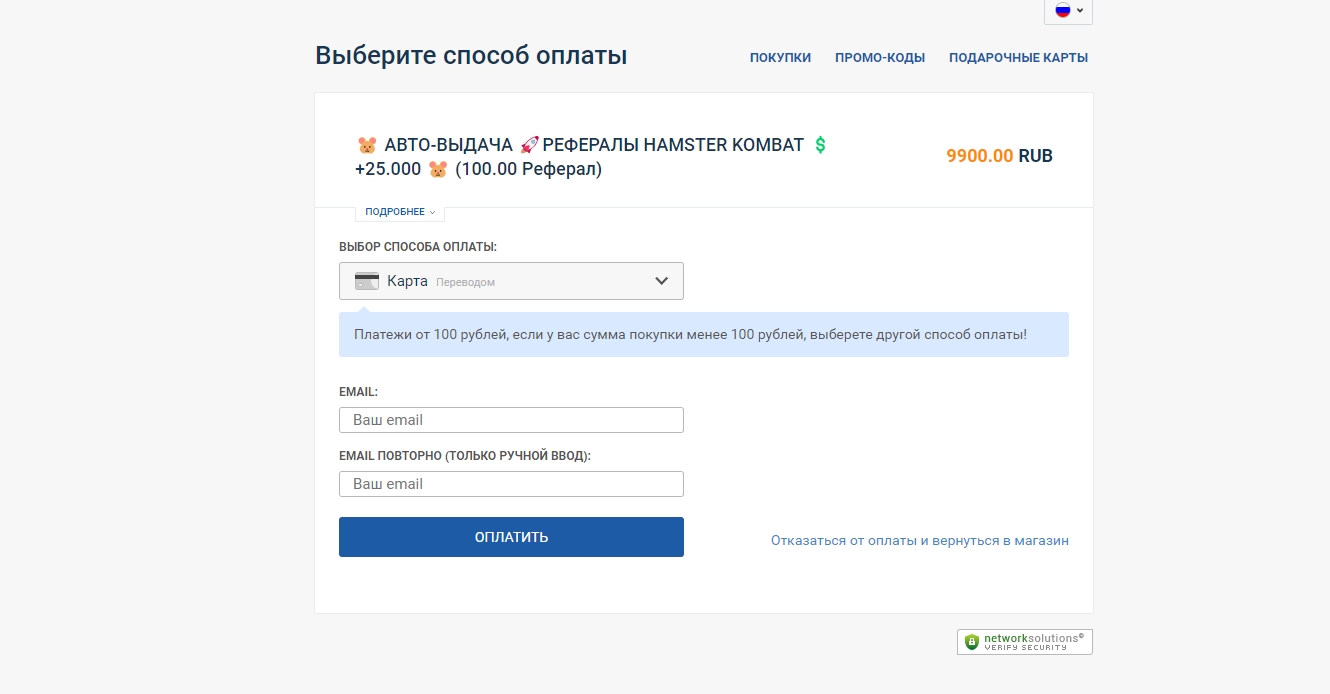This screenshot has height=694, width=1330.
Task: Click the hamster emoji after +25.000
Action: click(x=438, y=169)
